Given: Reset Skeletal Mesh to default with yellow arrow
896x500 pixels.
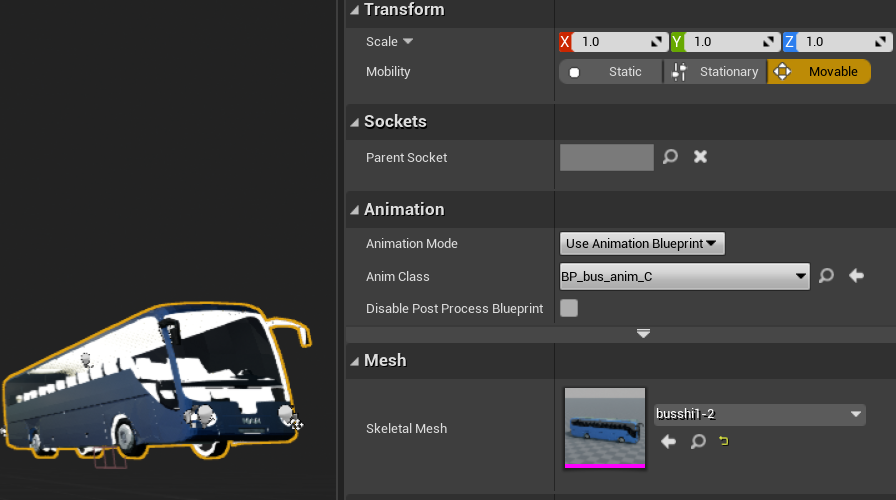Looking at the screenshot, I should click(721, 441).
